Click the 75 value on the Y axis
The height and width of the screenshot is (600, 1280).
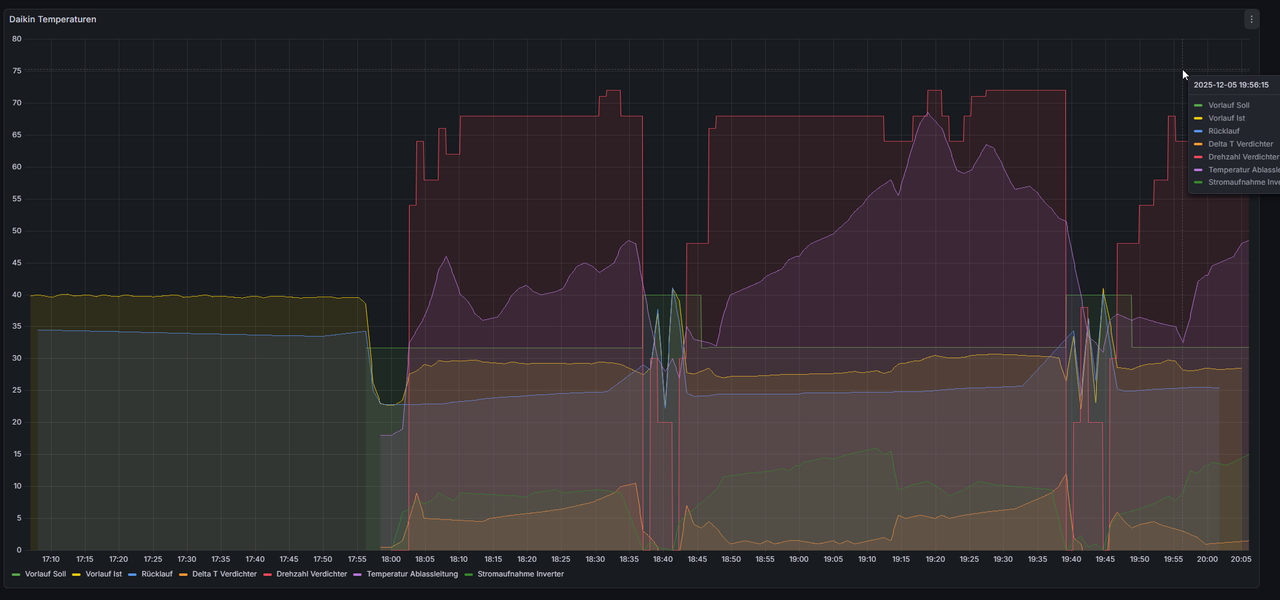(x=16, y=71)
